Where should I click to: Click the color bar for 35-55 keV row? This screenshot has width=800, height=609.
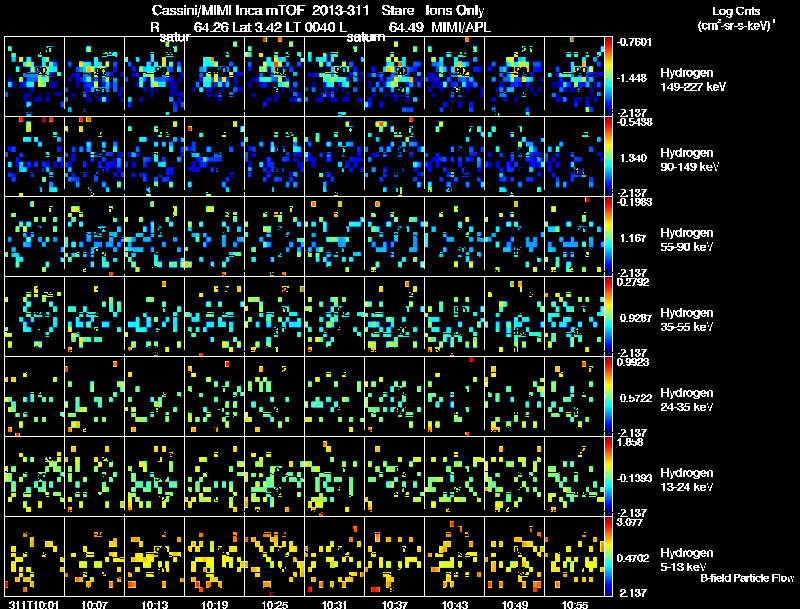click(x=608, y=316)
